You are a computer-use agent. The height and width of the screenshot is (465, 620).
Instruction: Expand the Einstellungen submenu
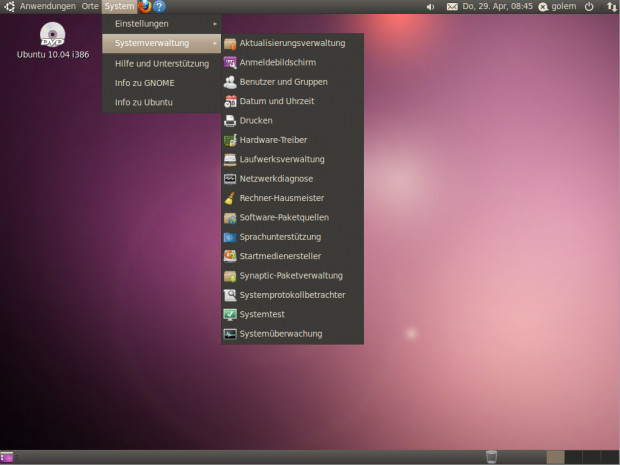point(160,23)
